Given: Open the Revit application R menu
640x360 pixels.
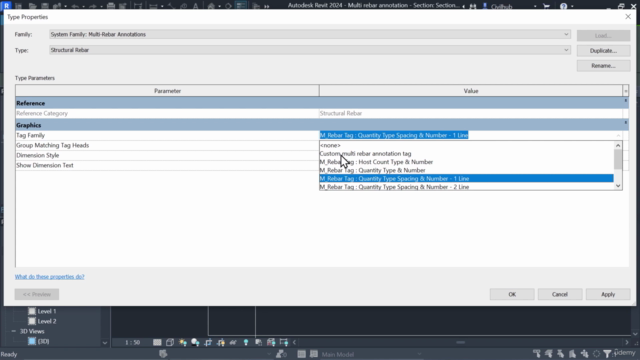Looking at the screenshot, I should point(7,6).
